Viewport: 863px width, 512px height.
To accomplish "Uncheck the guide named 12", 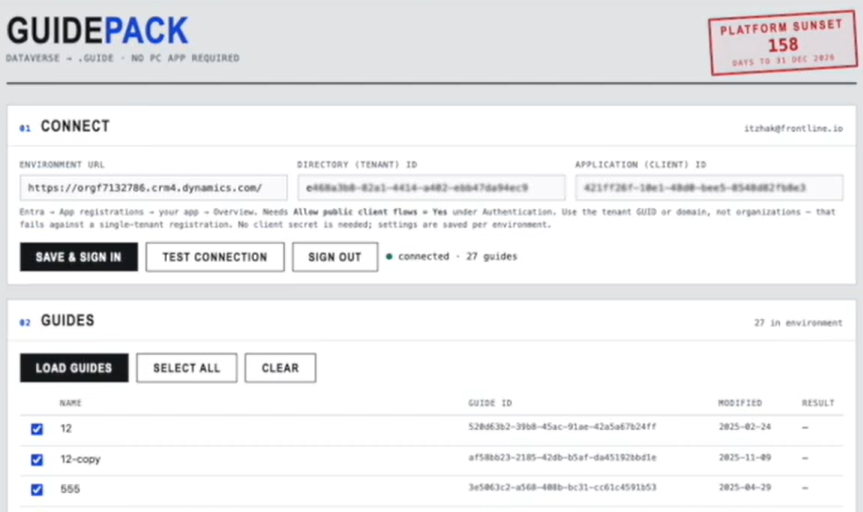I will 37,429.
